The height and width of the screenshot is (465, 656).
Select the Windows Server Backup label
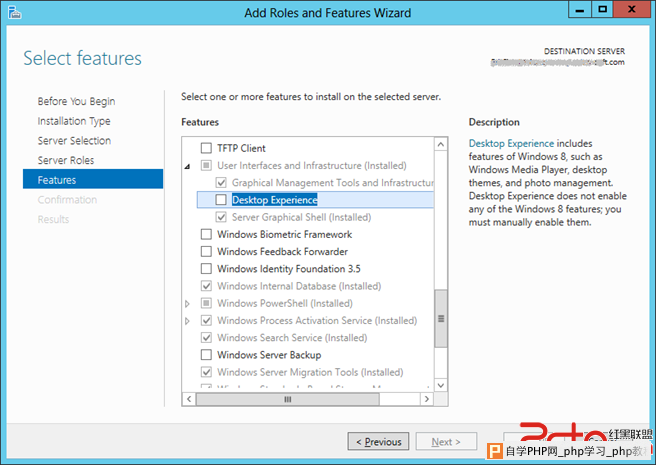point(269,355)
